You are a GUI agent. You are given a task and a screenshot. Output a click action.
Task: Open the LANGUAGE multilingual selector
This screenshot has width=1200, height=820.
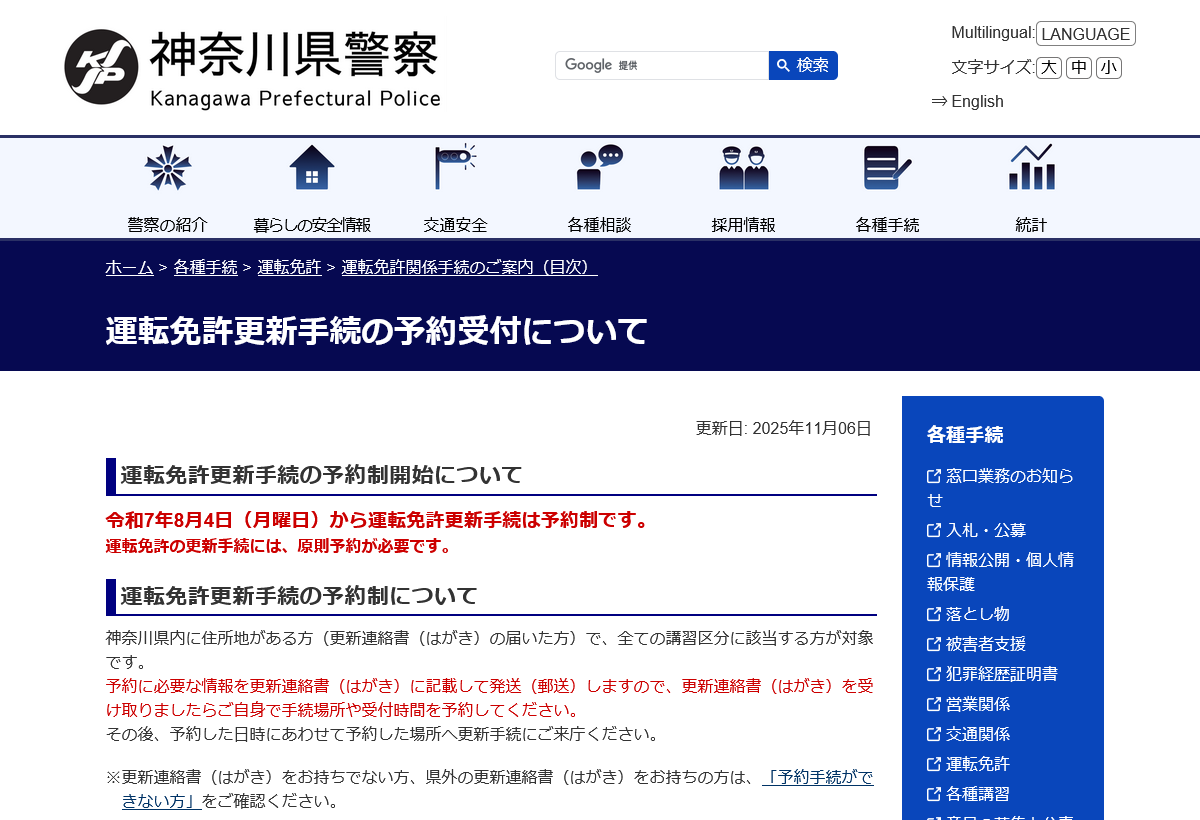point(1085,34)
